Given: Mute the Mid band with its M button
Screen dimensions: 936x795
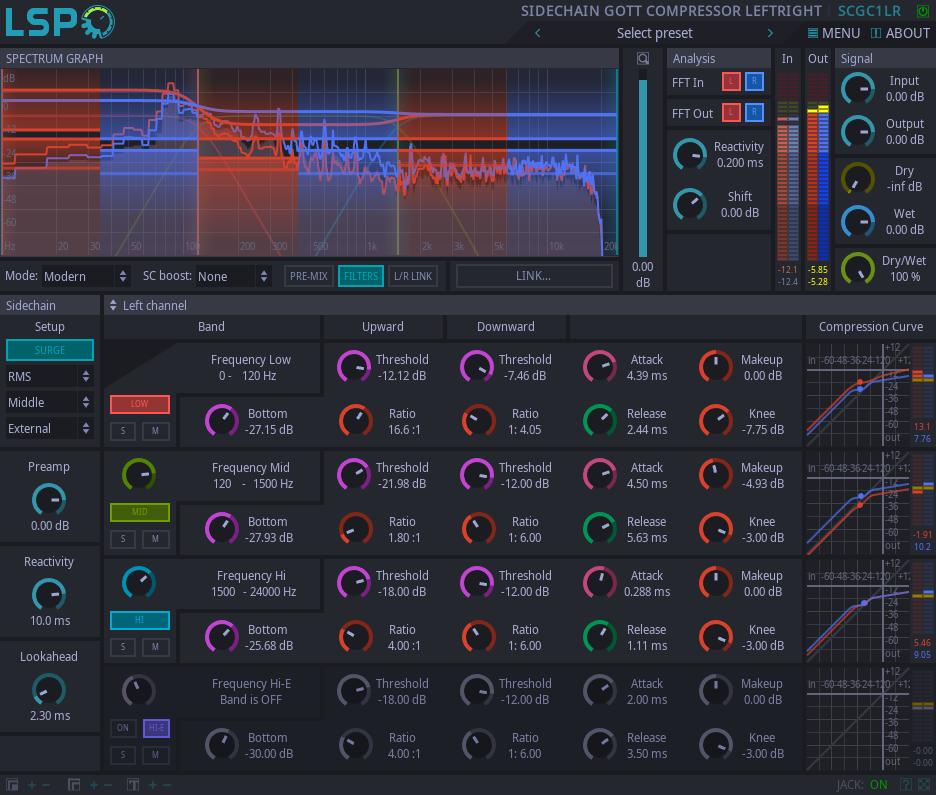Looking at the screenshot, I should pos(154,538).
